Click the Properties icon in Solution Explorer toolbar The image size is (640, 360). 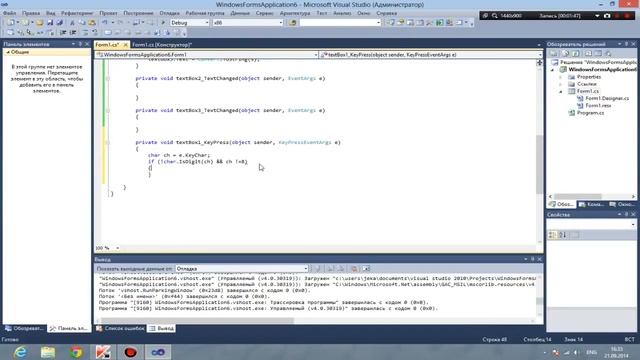[554, 53]
